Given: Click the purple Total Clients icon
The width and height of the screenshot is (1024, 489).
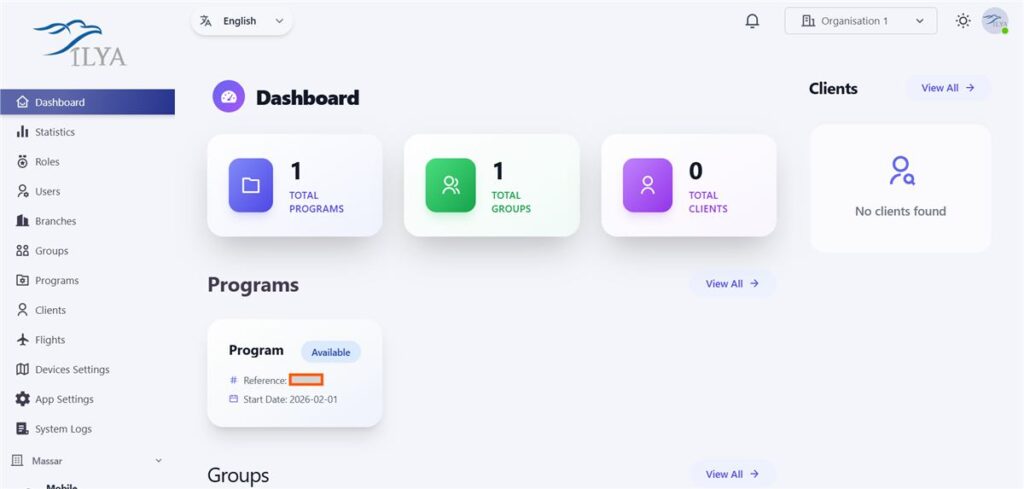Looking at the screenshot, I should pos(647,185).
